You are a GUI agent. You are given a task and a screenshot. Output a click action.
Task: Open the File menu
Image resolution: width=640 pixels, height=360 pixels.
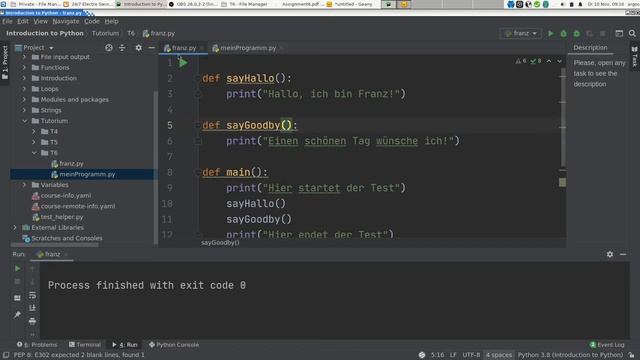click(7, 21)
